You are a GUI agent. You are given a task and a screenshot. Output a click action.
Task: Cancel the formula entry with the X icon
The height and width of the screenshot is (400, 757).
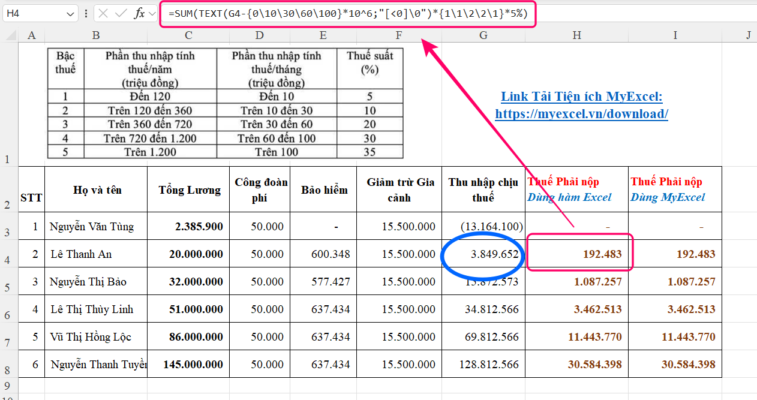click(x=102, y=15)
